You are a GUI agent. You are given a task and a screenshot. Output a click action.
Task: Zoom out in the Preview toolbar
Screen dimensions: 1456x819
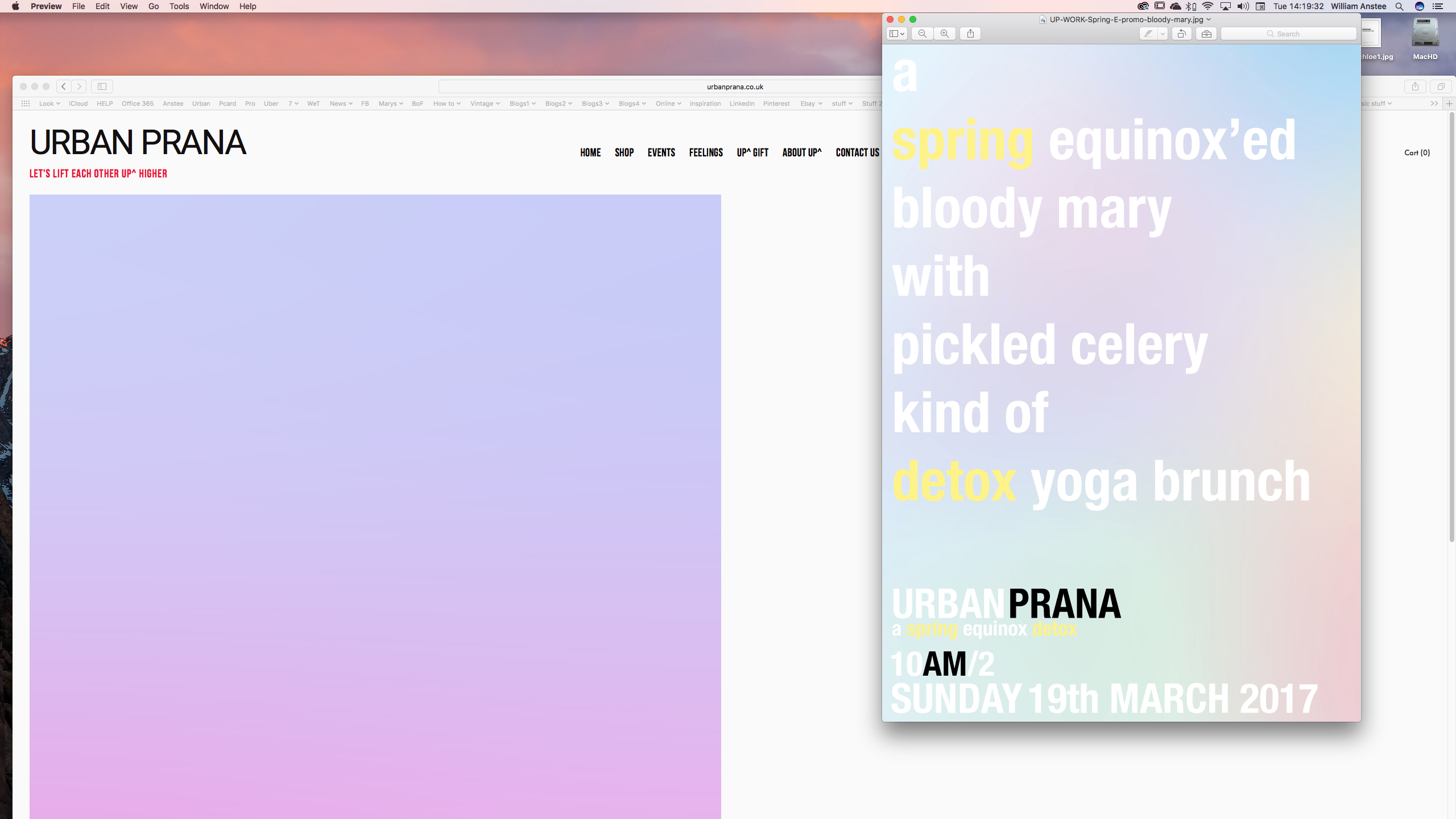(922, 34)
